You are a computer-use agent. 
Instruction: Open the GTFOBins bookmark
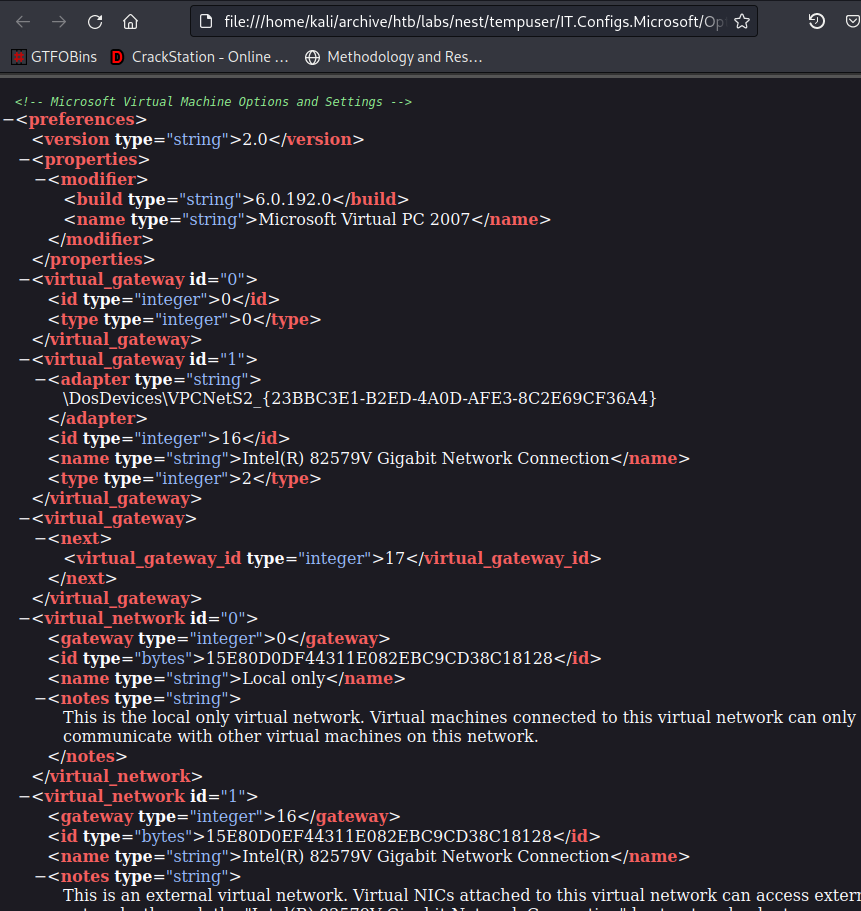[54, 57]
